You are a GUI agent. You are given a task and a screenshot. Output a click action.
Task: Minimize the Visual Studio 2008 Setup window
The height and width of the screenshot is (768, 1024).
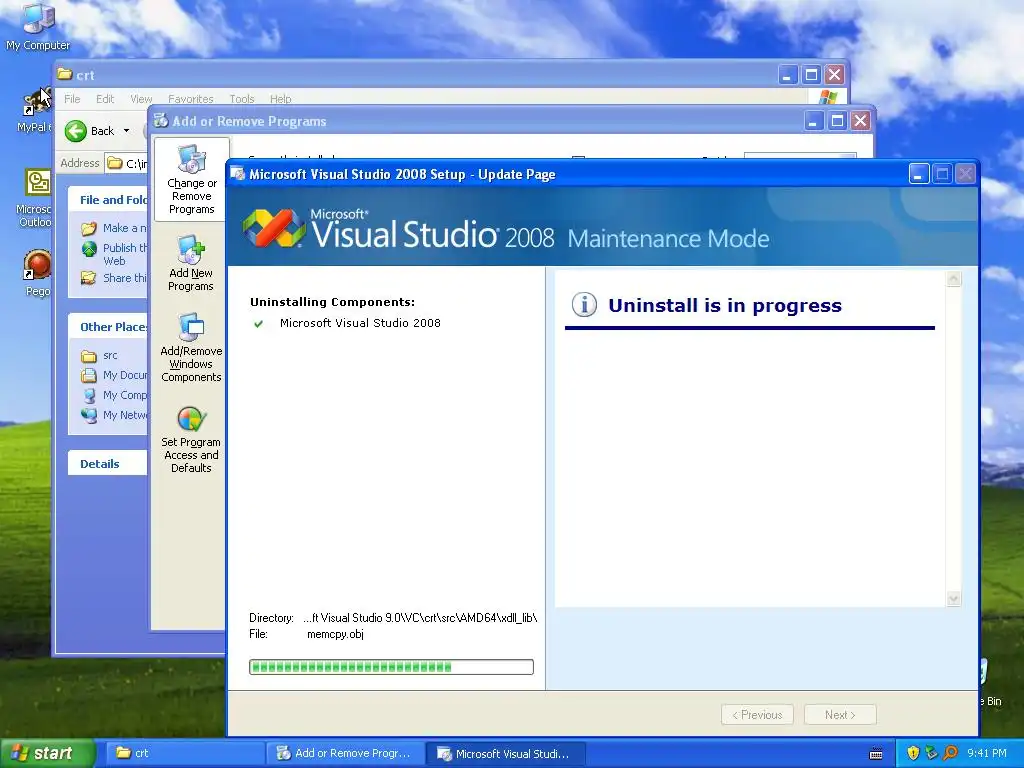click(x=919, y=174)
